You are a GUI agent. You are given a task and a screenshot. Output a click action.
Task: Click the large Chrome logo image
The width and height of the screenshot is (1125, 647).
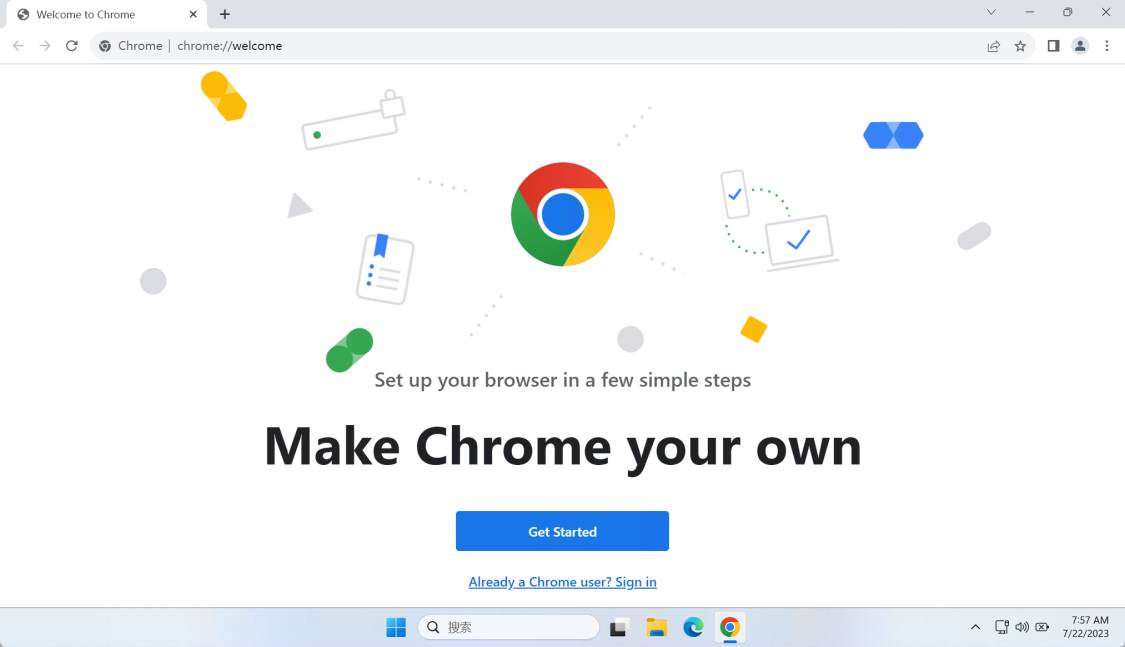562,214
